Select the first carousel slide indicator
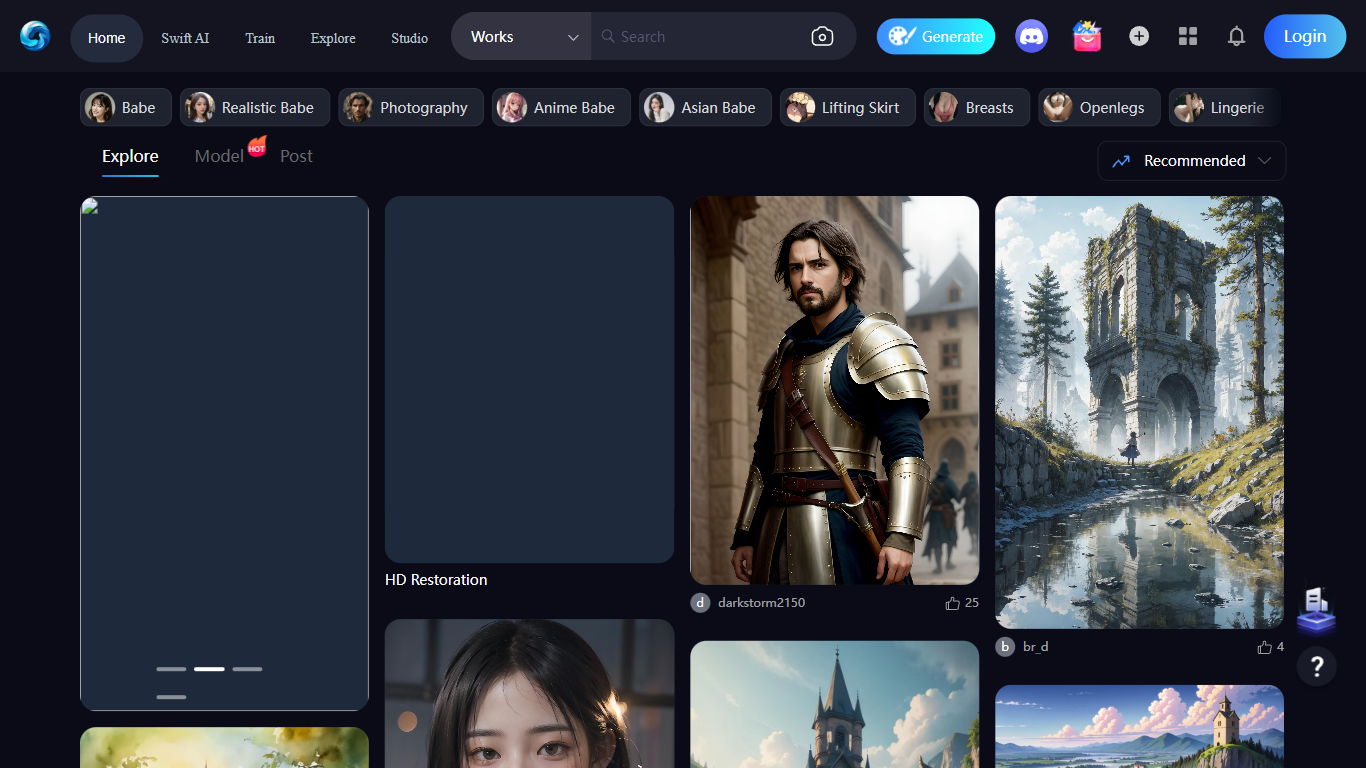This screenshot has width=1366, height=768. [x=171, y=669]
